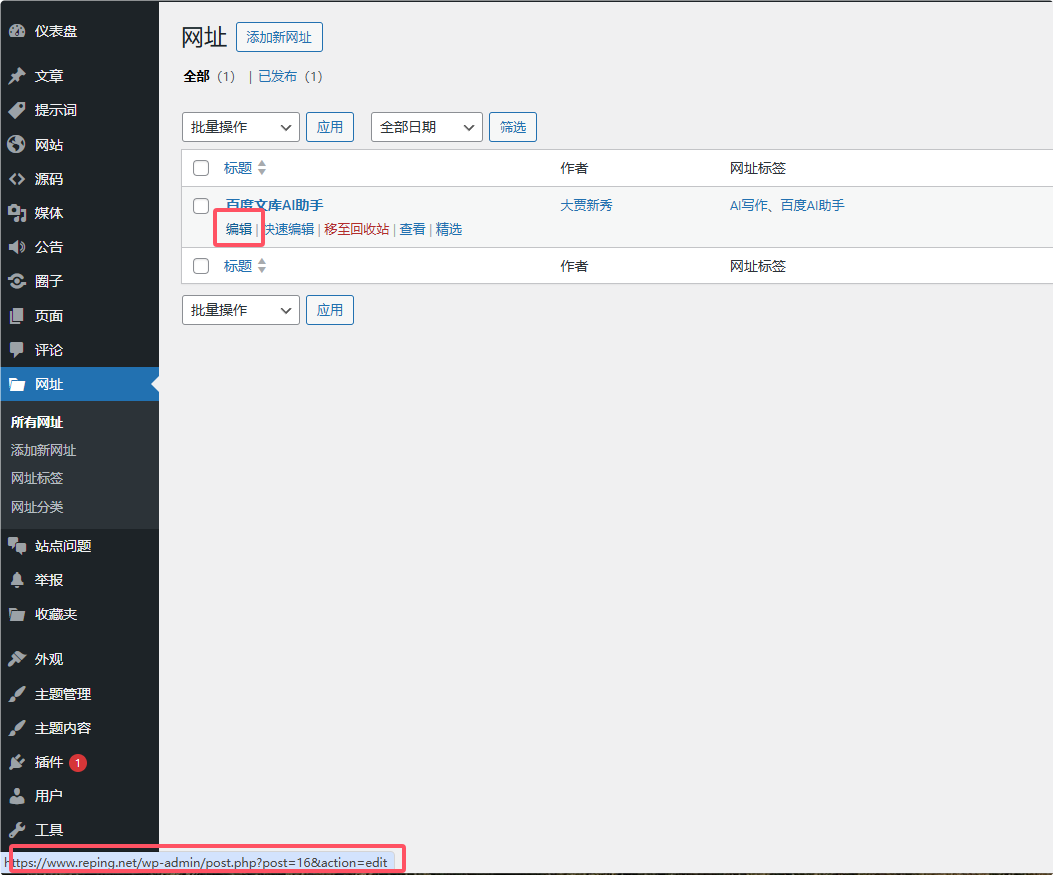Click the comment bubble icon beside 评论
1053x875 pixels.
point(17,350)
